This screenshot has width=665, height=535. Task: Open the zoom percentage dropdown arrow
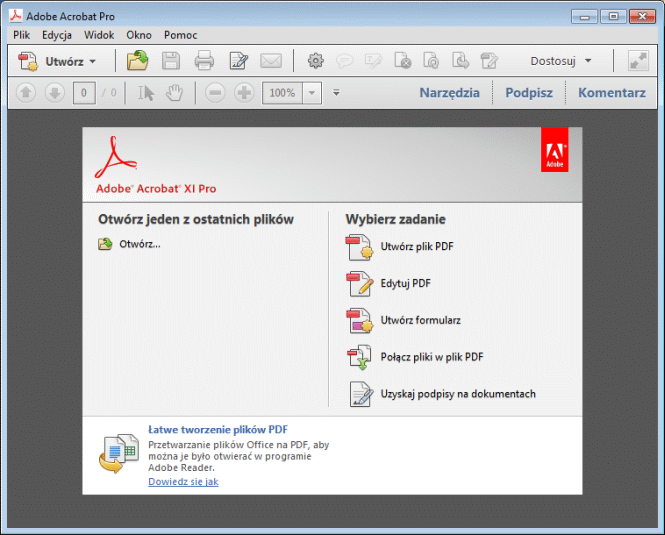[x=312, y=92]
